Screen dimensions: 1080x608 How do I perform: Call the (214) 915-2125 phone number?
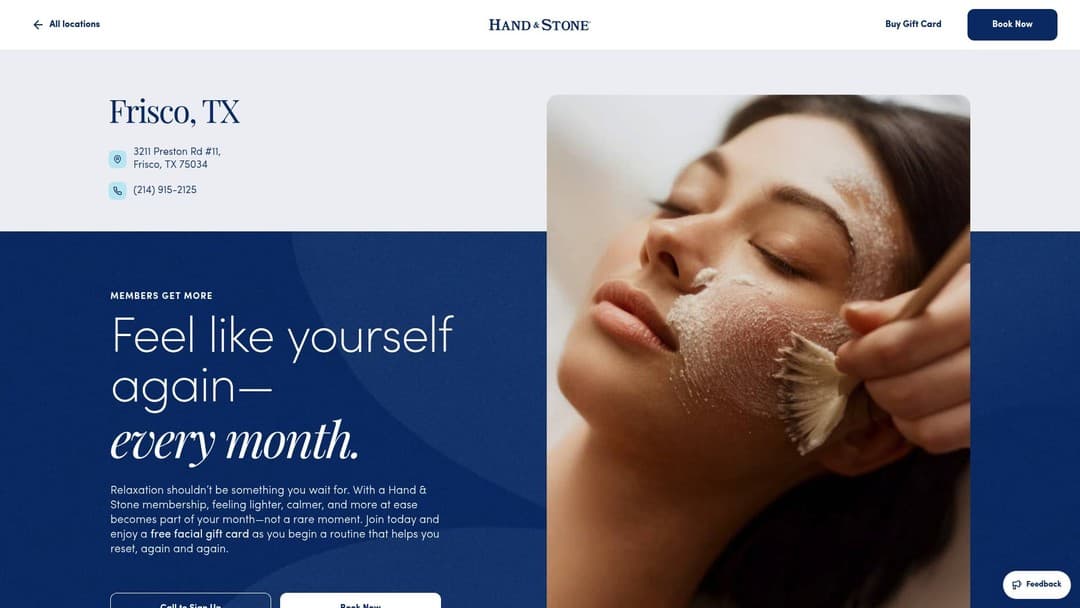[x=165, y=190]
